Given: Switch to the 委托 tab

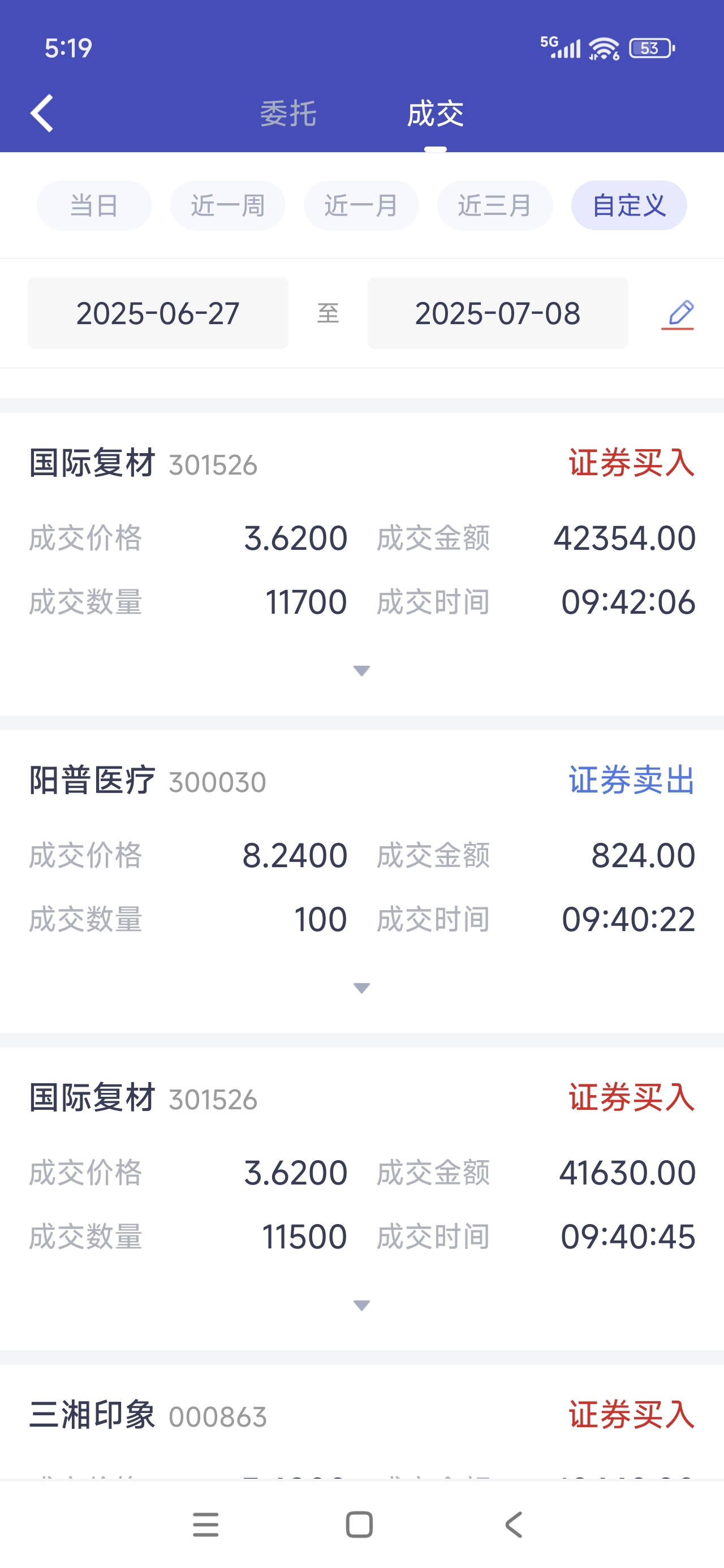Looking at the screenshot, I should 288,114.
